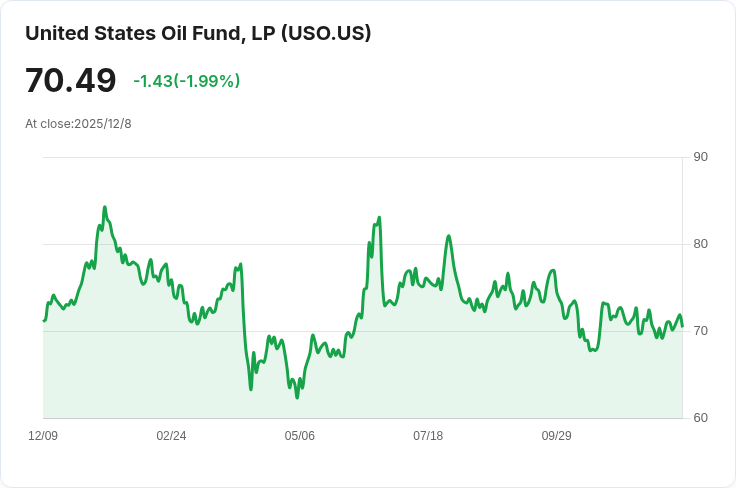
Task: Click the rightmost end of the price line
Action: pyautogui.click(x=682, y=323)
